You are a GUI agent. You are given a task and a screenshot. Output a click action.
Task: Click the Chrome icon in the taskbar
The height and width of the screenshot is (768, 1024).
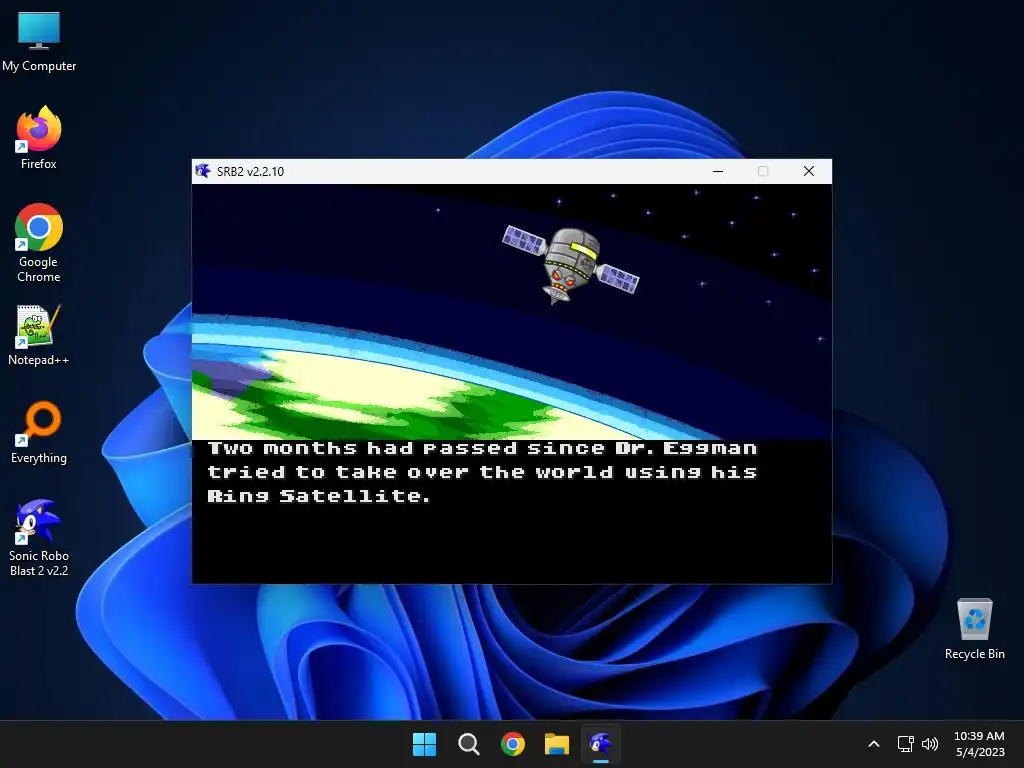513,744
